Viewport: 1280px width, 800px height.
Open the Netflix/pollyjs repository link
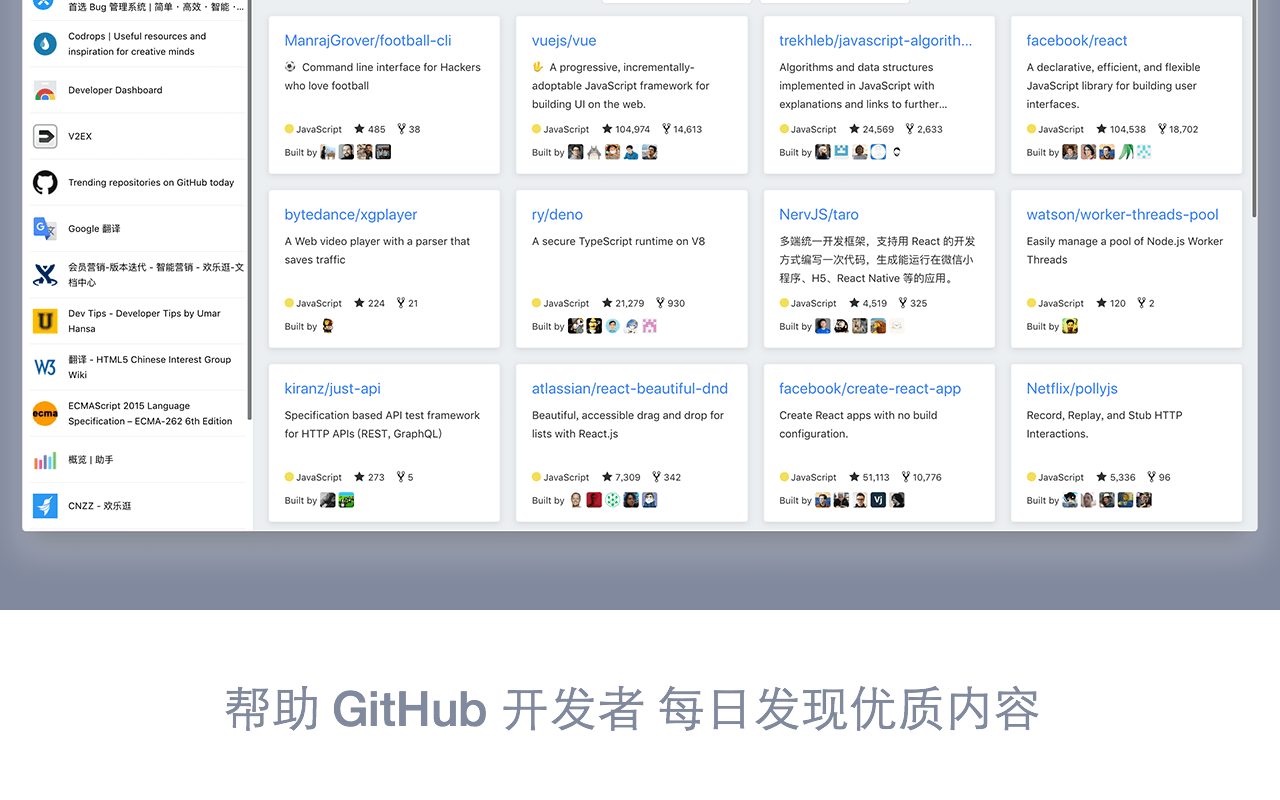point(1071,388)
